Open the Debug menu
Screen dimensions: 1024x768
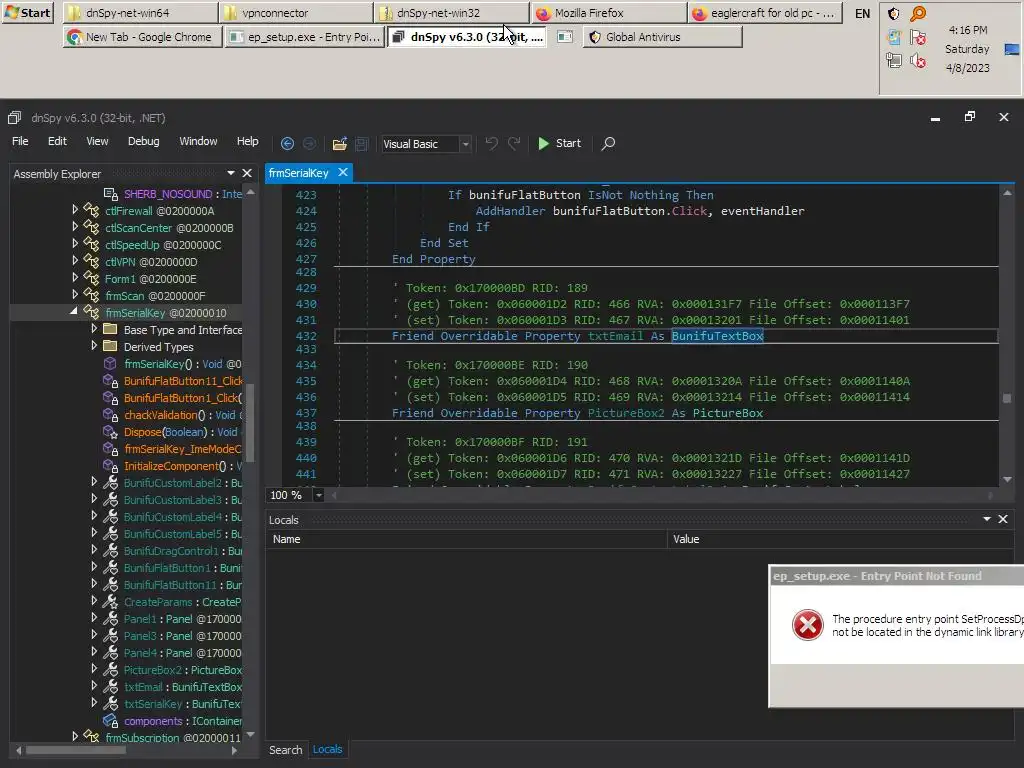pos(144,141)
